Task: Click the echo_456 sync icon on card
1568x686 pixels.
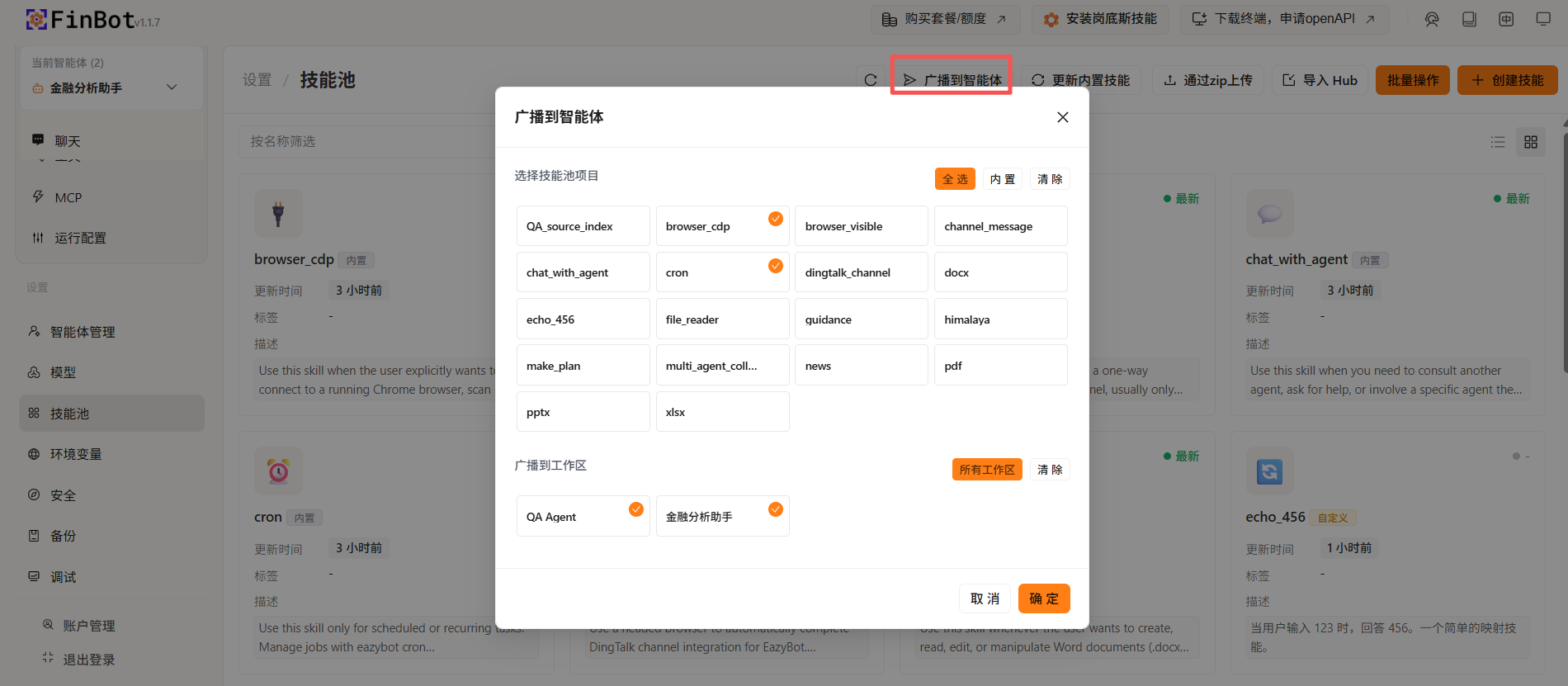Action: 1269,471
